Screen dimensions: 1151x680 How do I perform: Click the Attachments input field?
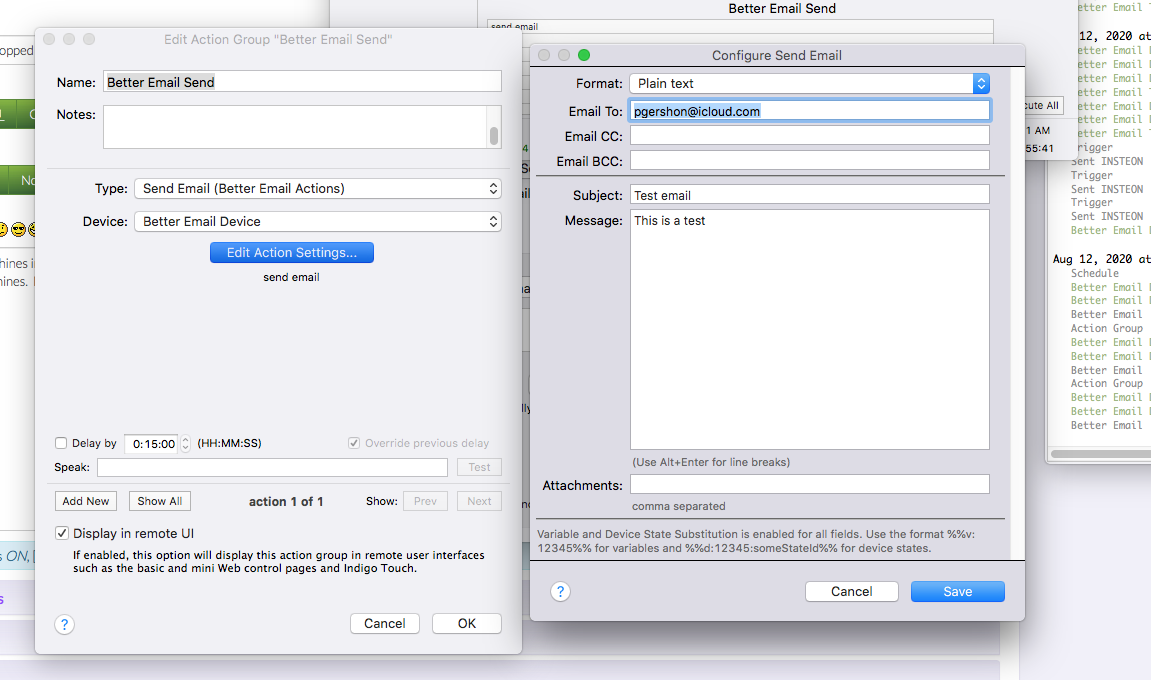point(810,485)
